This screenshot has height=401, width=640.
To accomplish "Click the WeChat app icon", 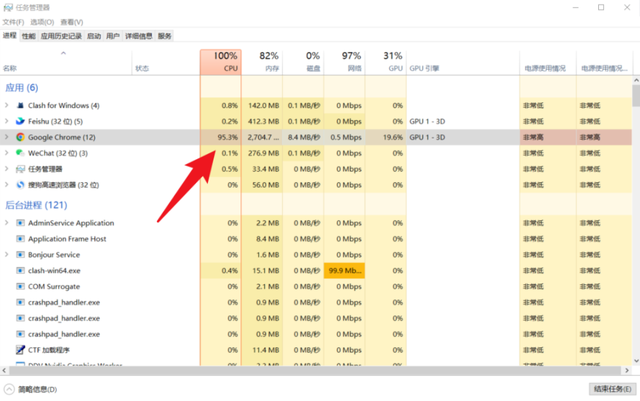I will coord(20,153).
